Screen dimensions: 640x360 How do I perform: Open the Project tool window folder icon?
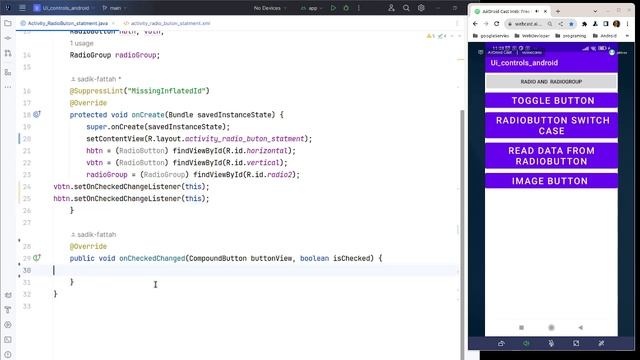tap(8, 23)
